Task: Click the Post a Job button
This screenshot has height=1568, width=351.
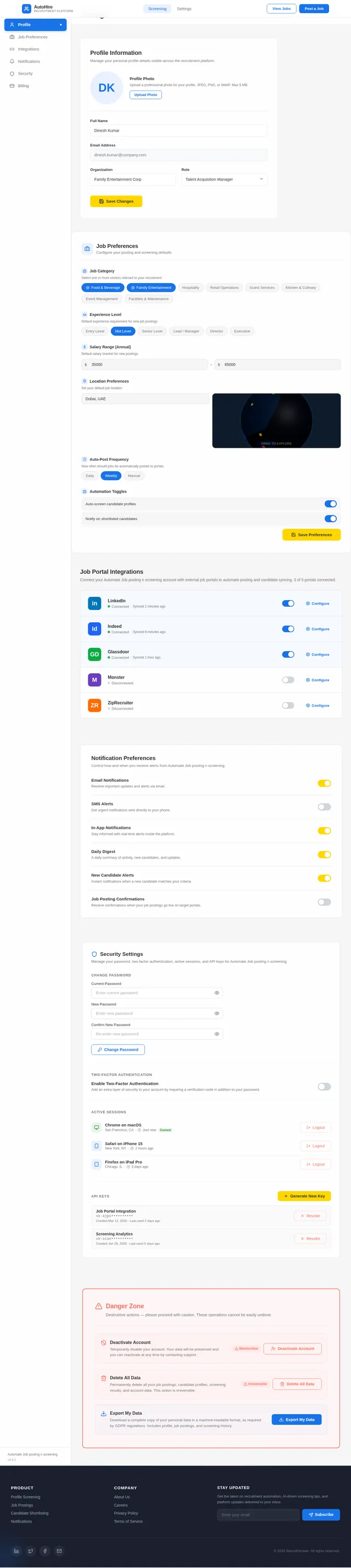Action: click(x=314, y=9)
